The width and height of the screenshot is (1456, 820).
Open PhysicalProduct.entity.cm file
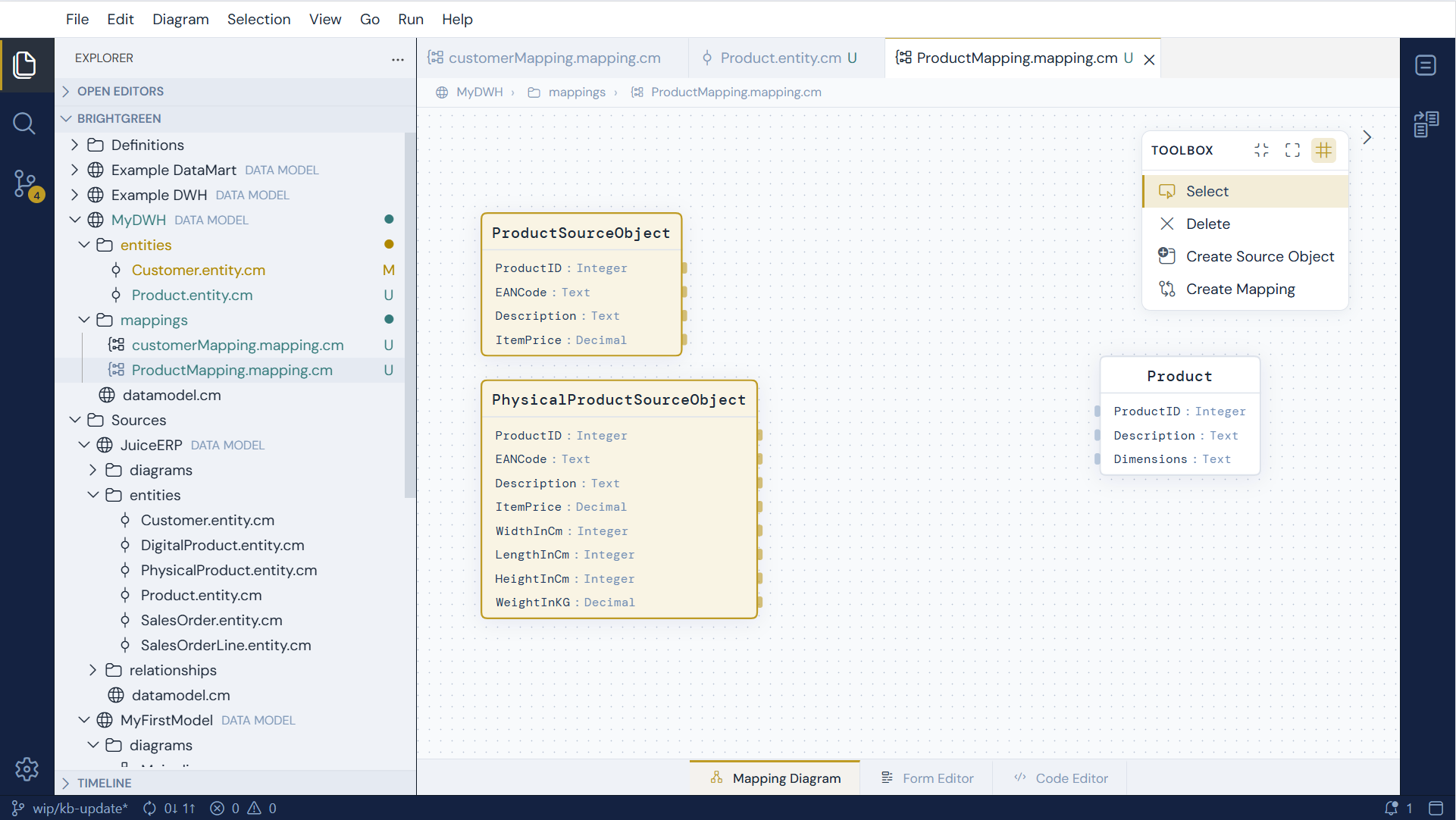point(229,570)
